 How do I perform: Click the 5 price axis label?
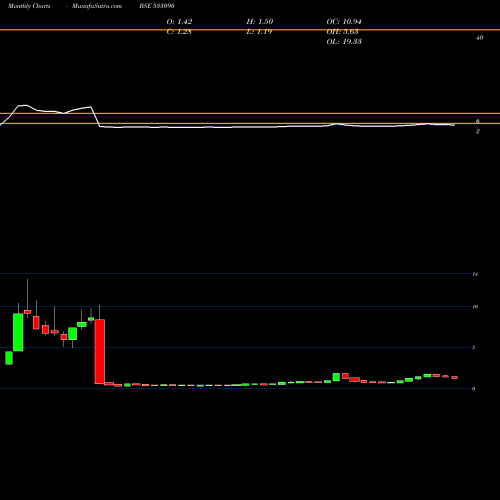coord(474,347)
